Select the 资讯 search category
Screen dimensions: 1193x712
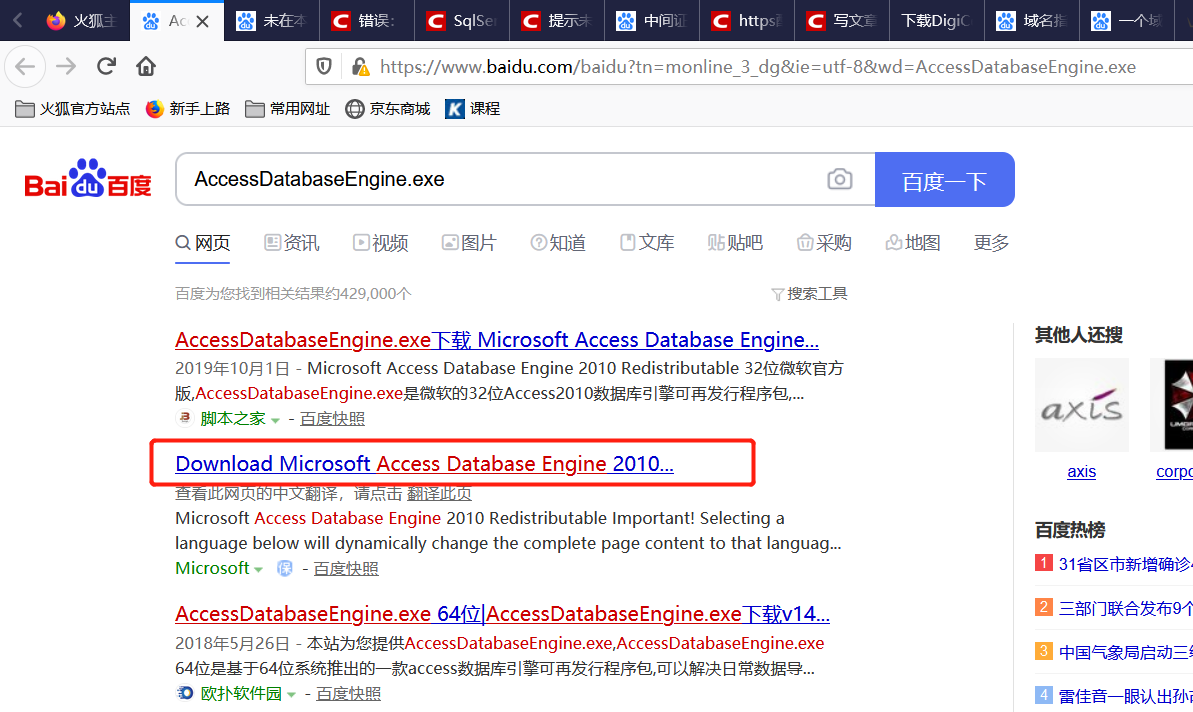(x=292, y=243)
